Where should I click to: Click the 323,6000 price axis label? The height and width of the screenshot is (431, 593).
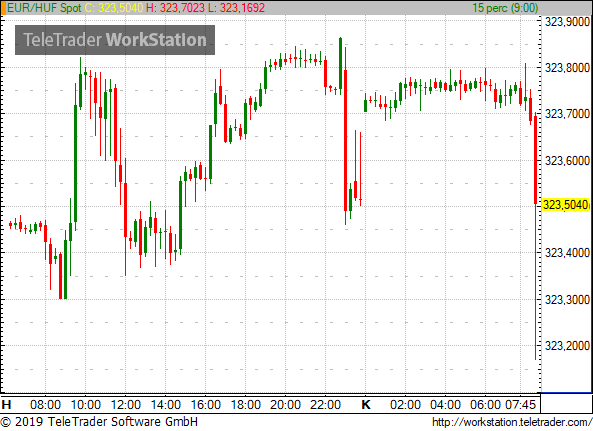567,161
